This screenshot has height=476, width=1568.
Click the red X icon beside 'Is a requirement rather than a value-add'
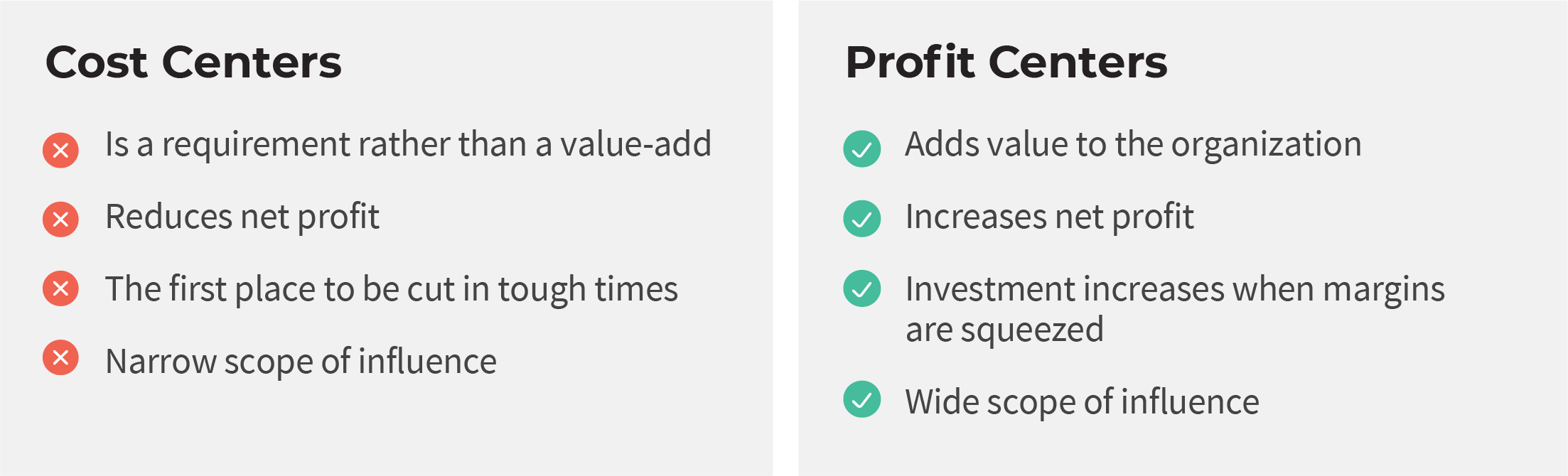[60, 150]
